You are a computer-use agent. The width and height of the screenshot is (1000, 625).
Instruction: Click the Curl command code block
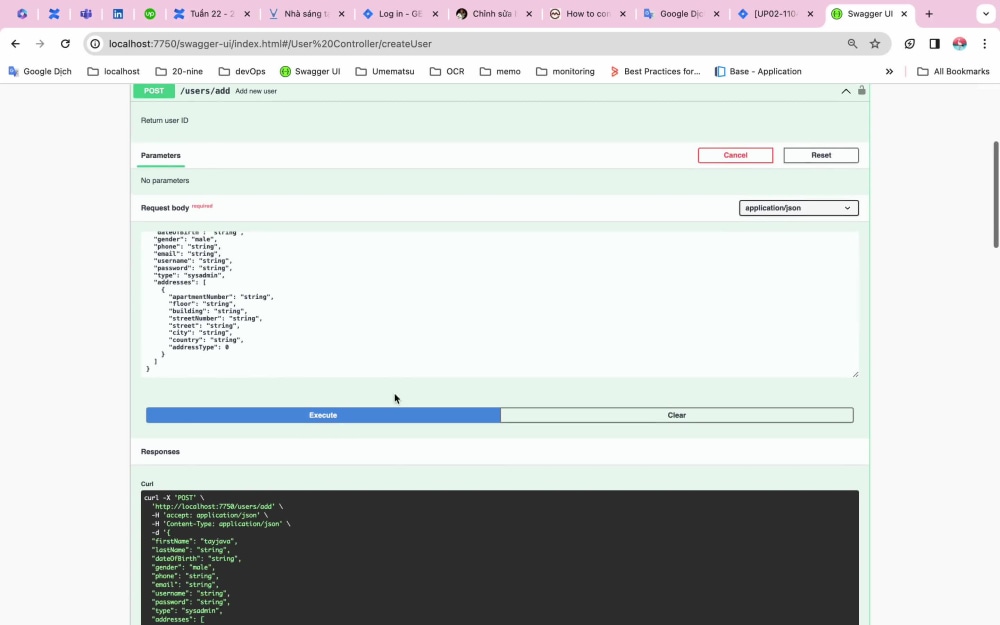[x=500, y=557]
